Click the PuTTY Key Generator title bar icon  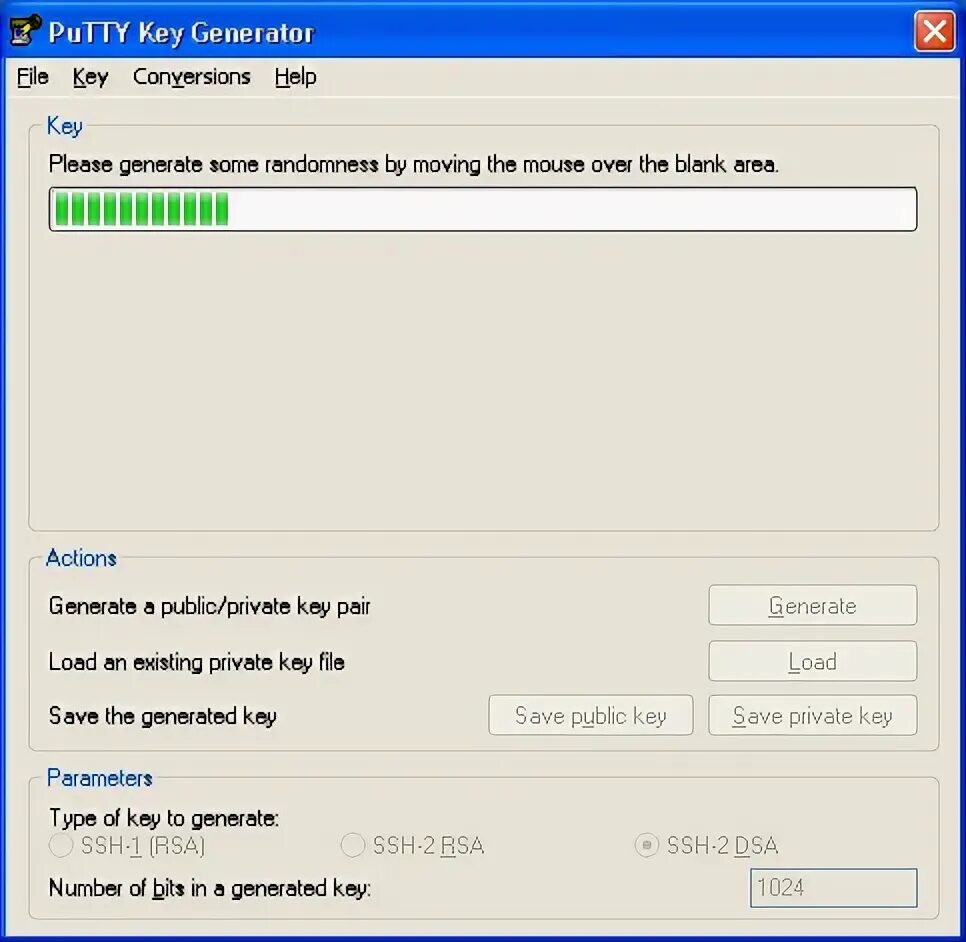tap(25, 30)
